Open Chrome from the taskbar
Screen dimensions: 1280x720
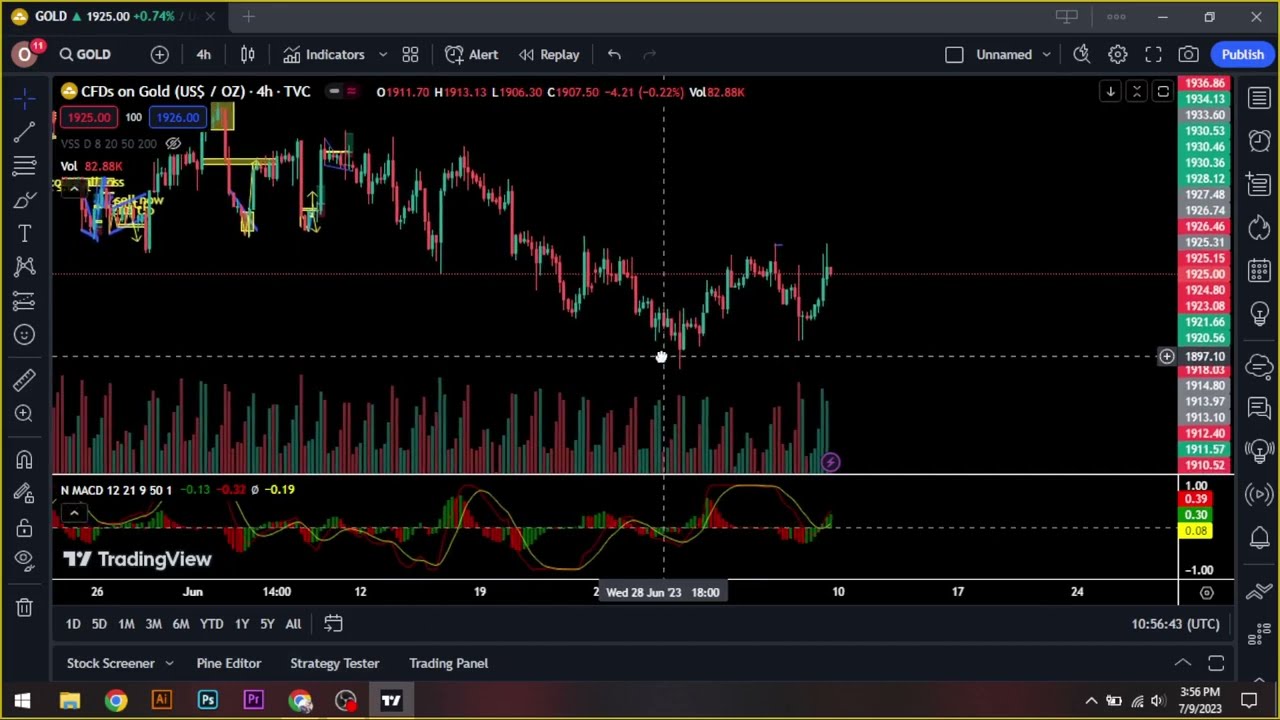pyautogui.click(x=116, y=700)
